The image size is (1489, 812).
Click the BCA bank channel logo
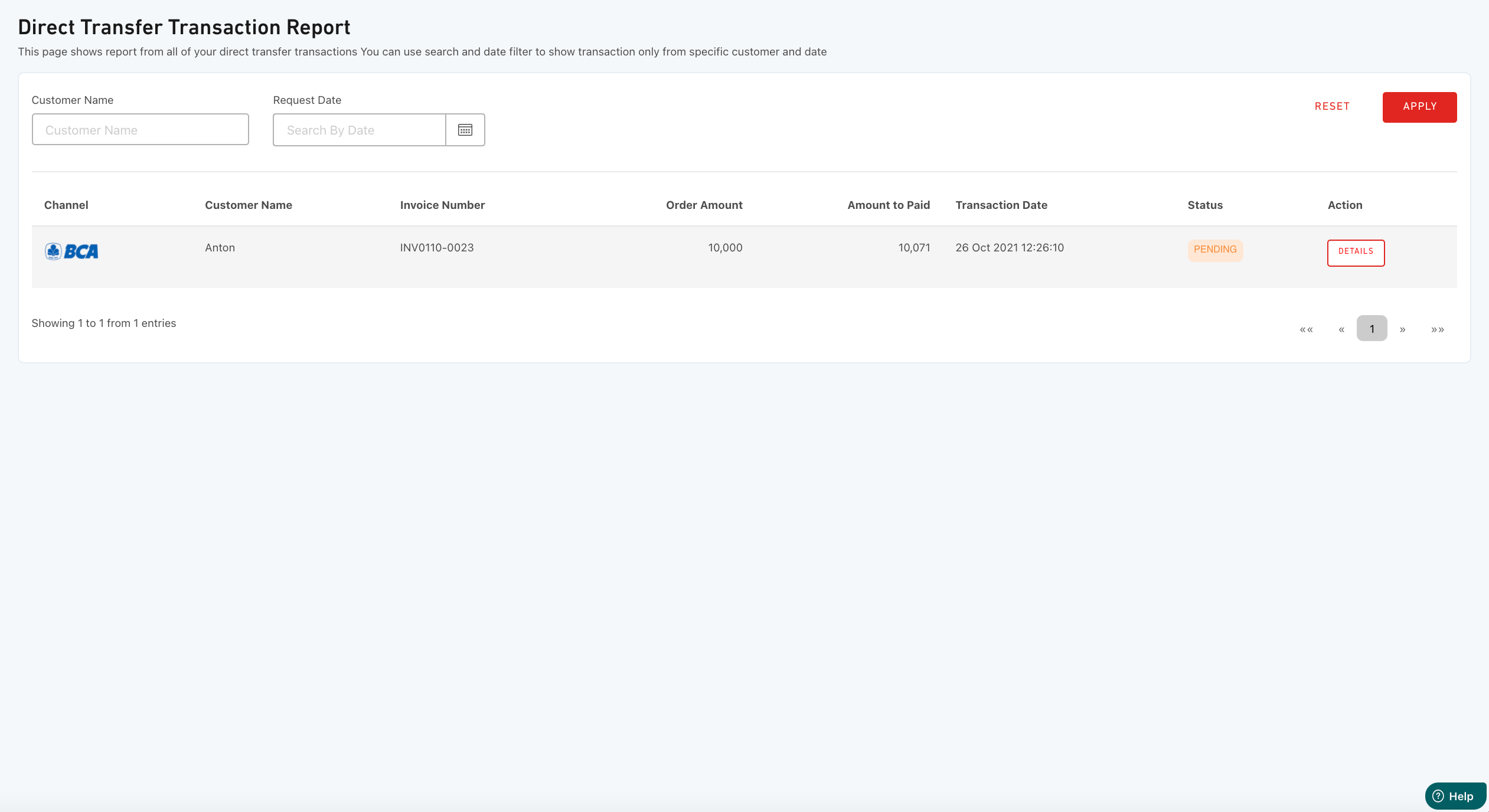(x=72, y=251)
